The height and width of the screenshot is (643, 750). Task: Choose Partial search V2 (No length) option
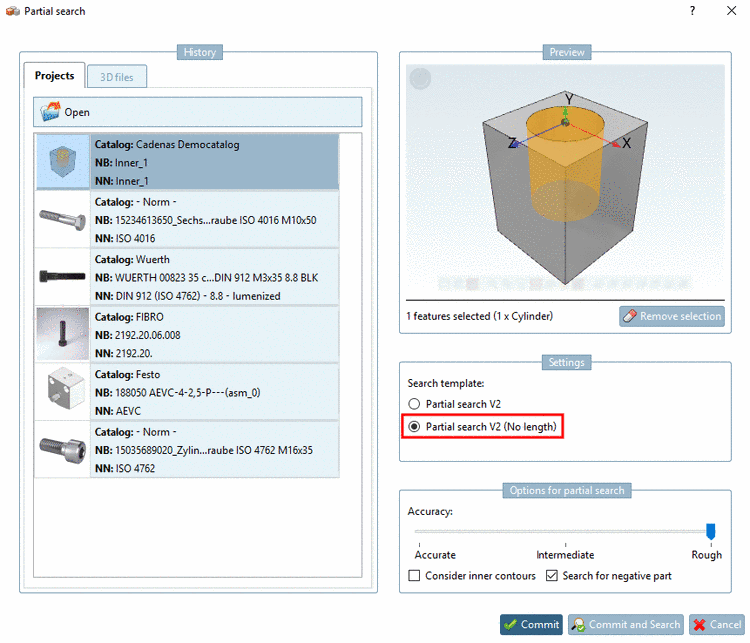pyautogui.click(x=483, y=426)
